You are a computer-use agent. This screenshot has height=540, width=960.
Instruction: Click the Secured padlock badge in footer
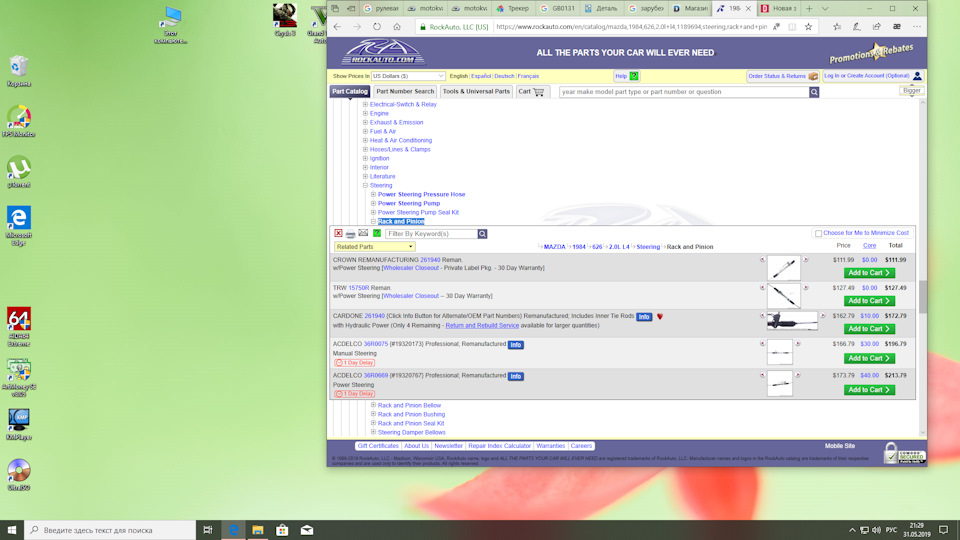pos(904,454)
